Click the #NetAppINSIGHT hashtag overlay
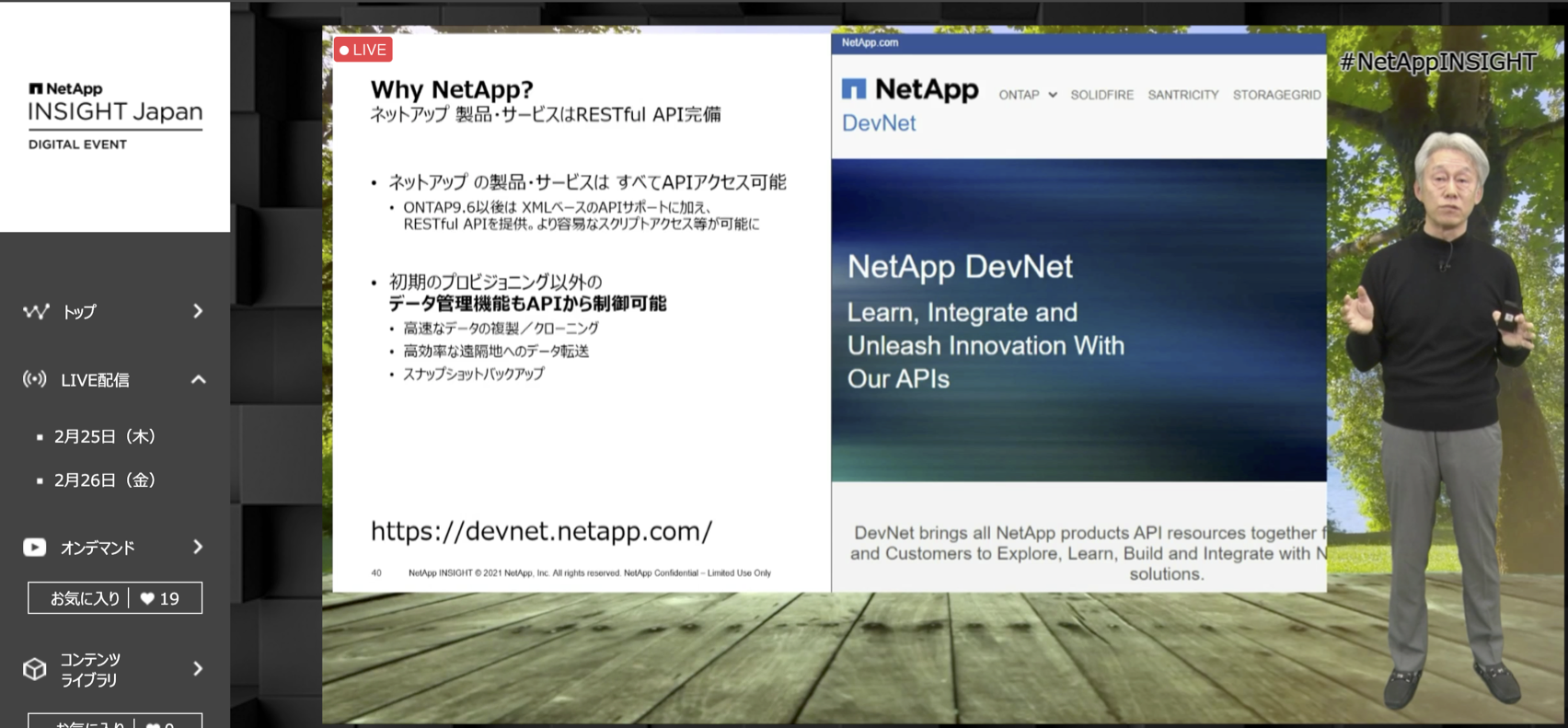1568x728 pixels. [x=1437, y=62]
